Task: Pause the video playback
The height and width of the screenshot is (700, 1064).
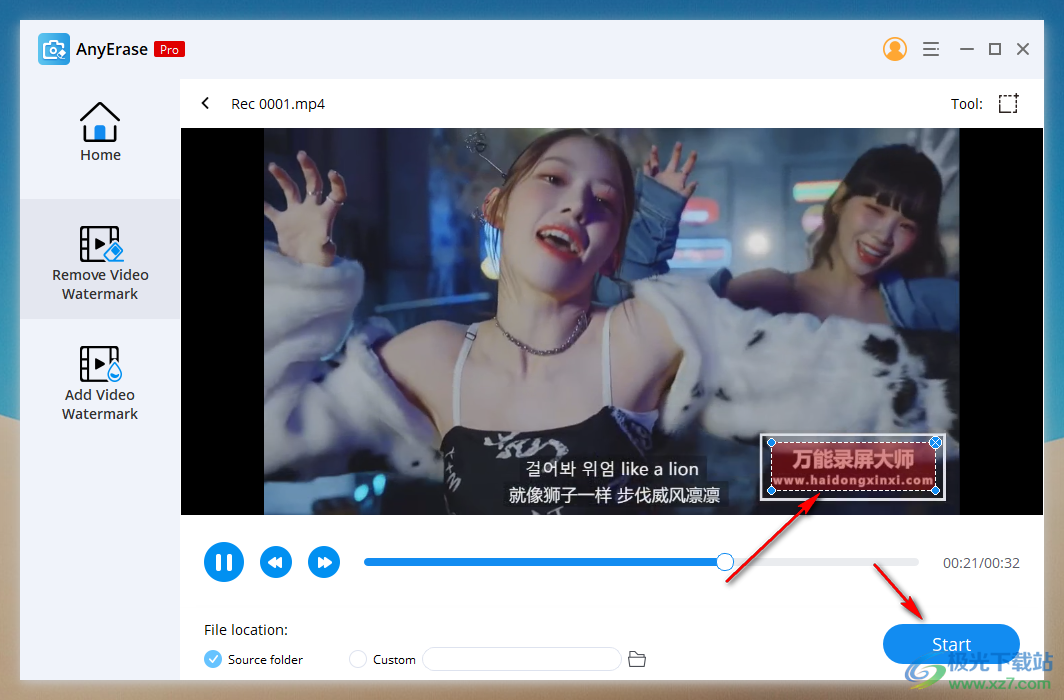Action: [x=224, y=562]
